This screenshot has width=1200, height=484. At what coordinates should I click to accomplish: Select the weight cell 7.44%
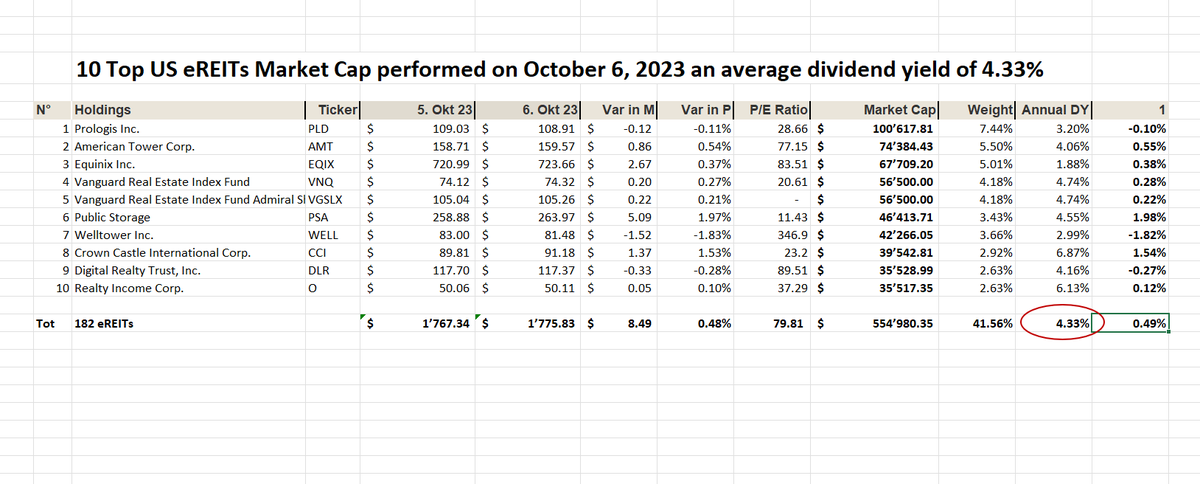[996, 129]
